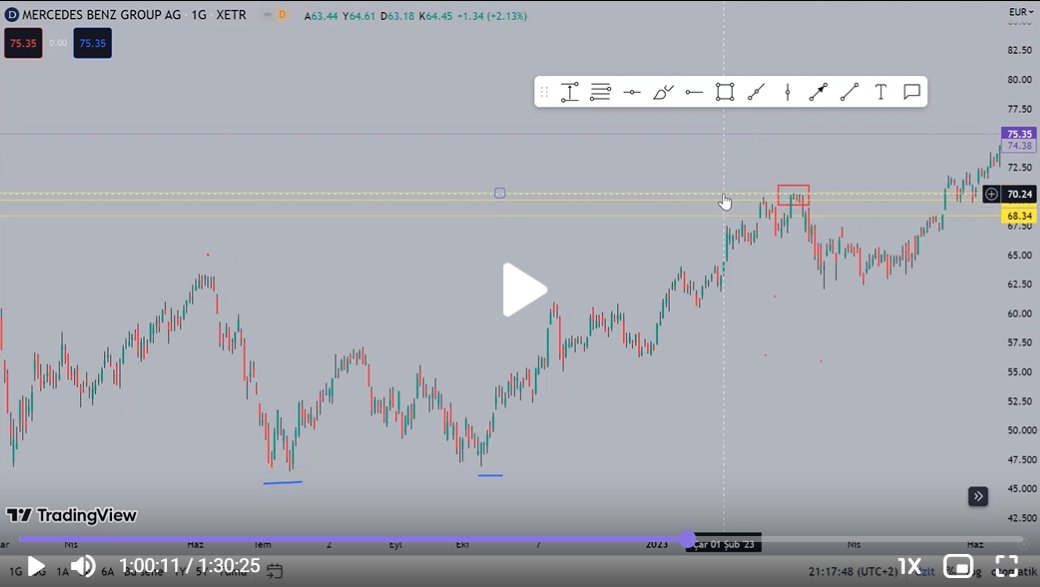The image size is (1040, 587).
Task: Click the orange D indicator in header
Action: [x=282, y=15]
